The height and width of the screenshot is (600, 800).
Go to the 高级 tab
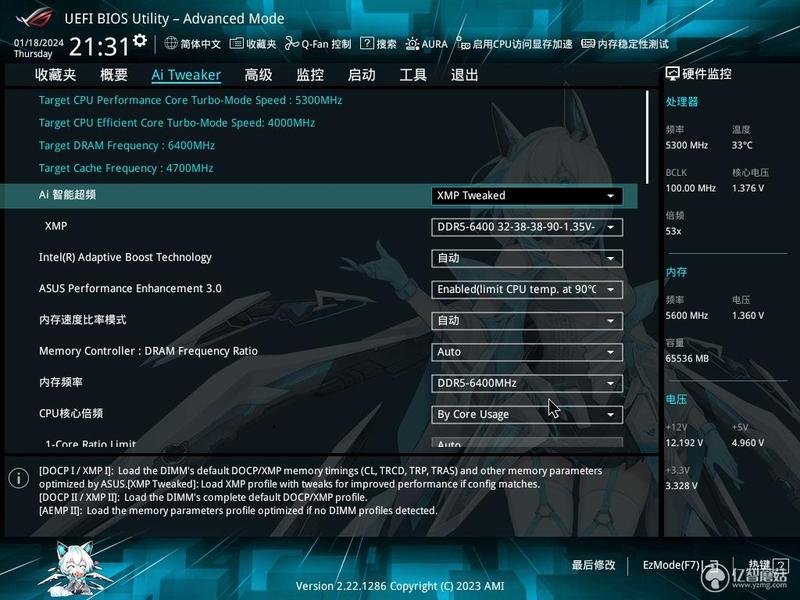(258, 75)
